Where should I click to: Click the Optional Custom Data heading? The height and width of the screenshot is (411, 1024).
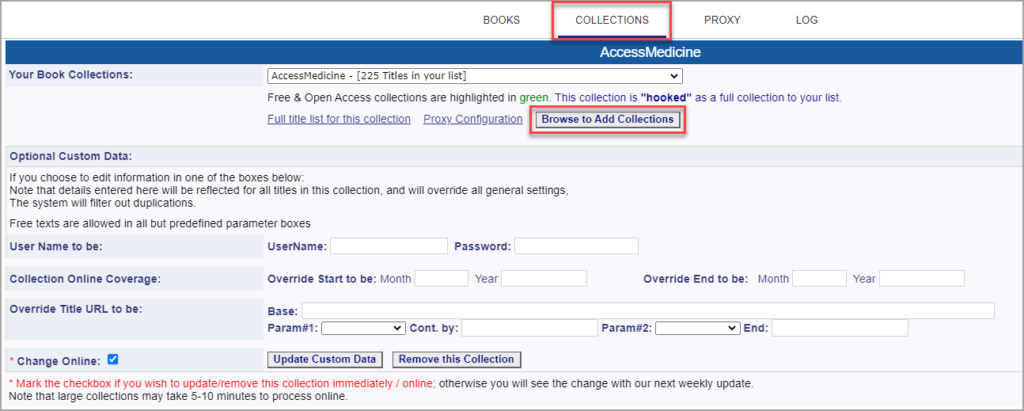71,156
